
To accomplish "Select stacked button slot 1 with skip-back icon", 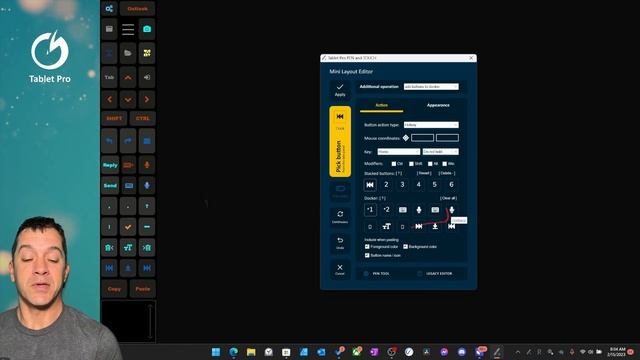I will 370,185.
